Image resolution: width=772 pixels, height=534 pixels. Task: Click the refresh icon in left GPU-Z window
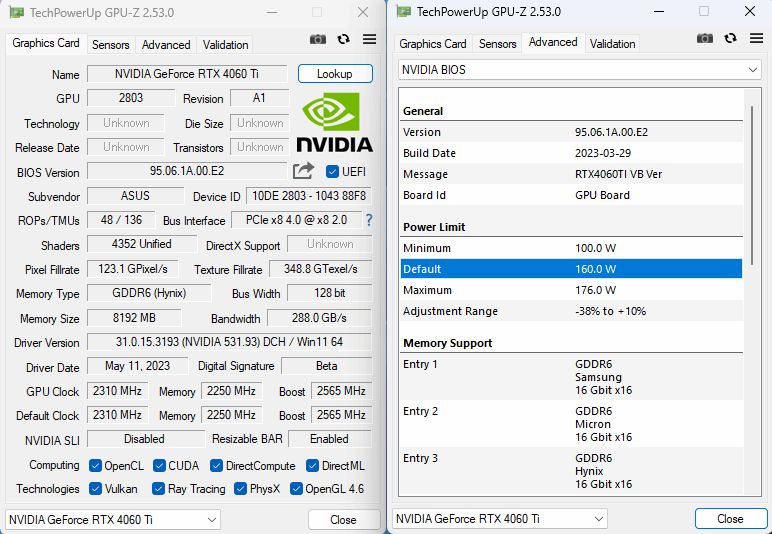tap(344, 39)
